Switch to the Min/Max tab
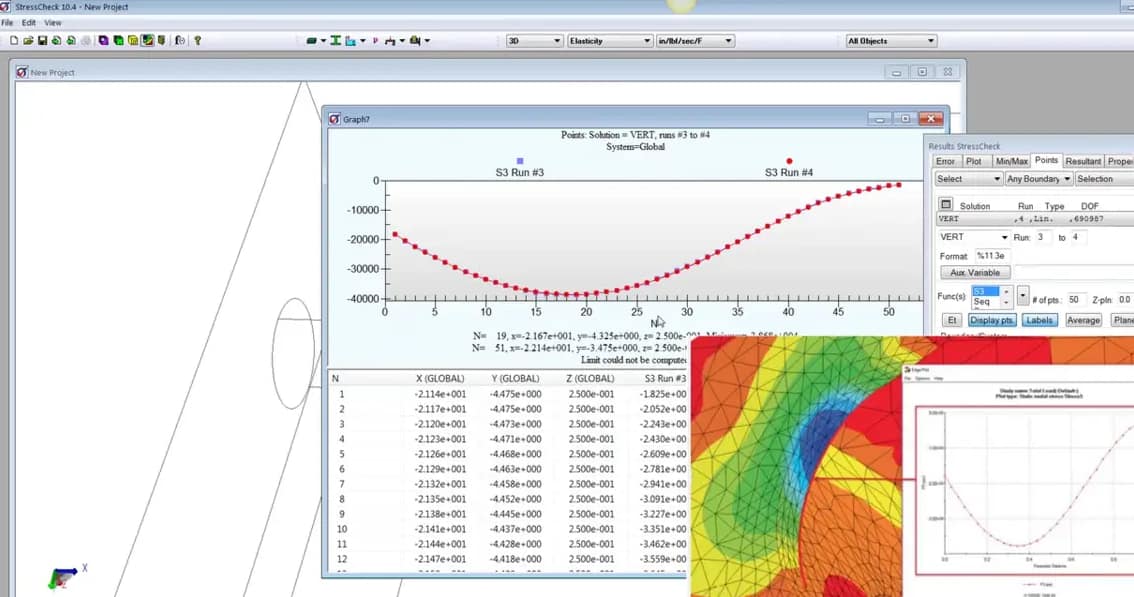The height and width of the screenshot is (597, 1134). coord(1011,160)
